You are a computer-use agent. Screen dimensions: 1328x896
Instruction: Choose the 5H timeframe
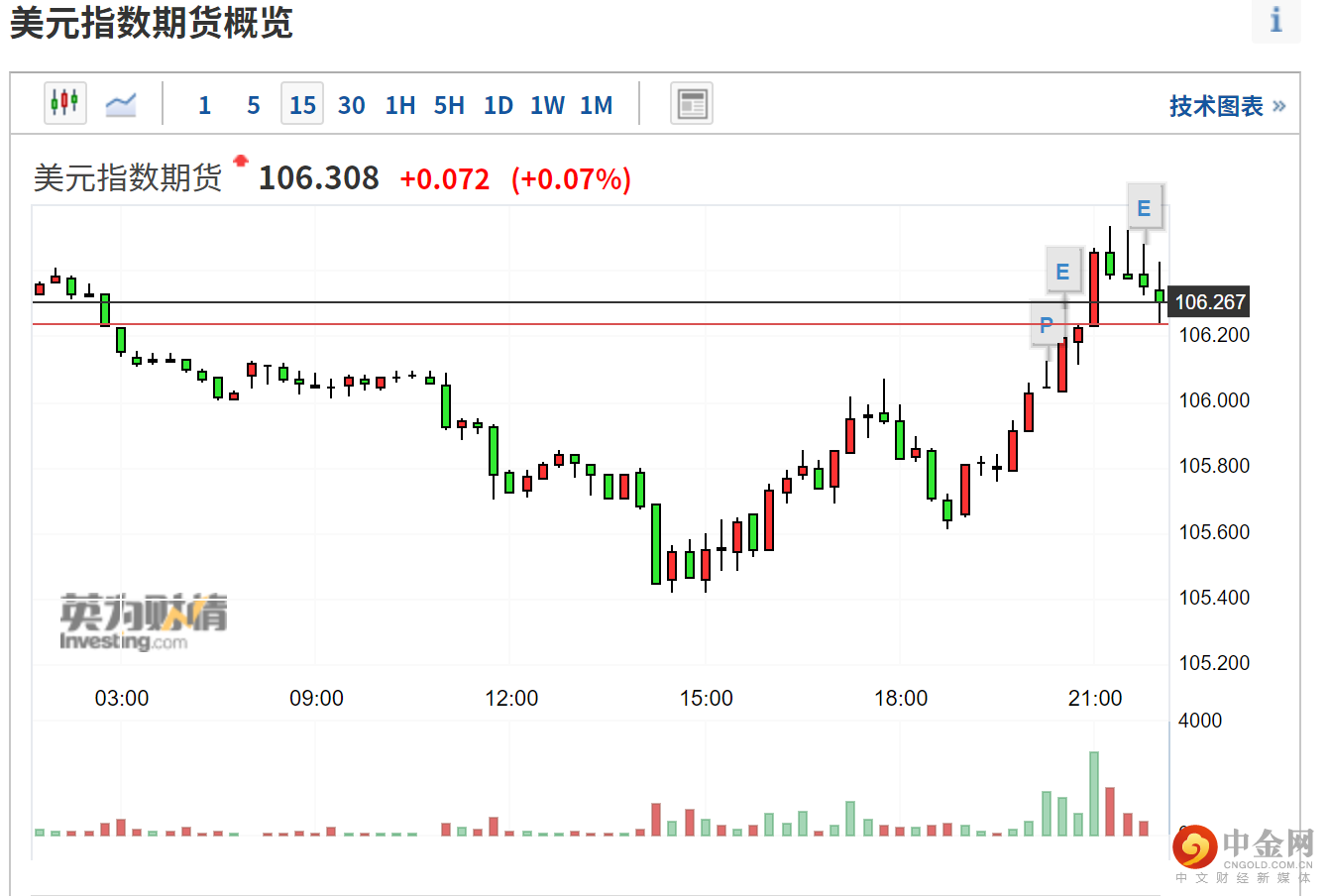pyautogui.click(x=449, y=105)
